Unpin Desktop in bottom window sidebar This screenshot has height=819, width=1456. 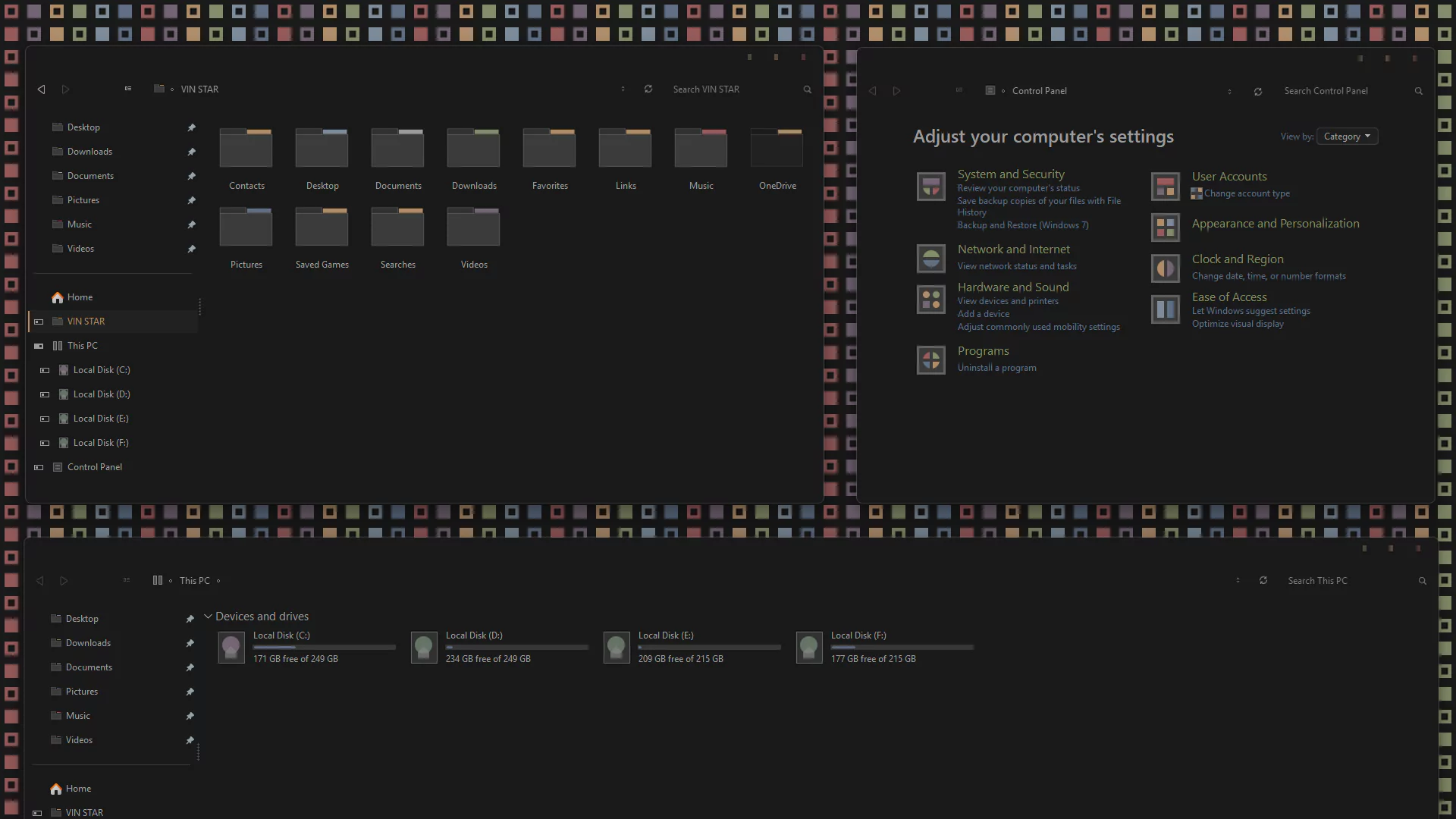(x=190, y=619)
